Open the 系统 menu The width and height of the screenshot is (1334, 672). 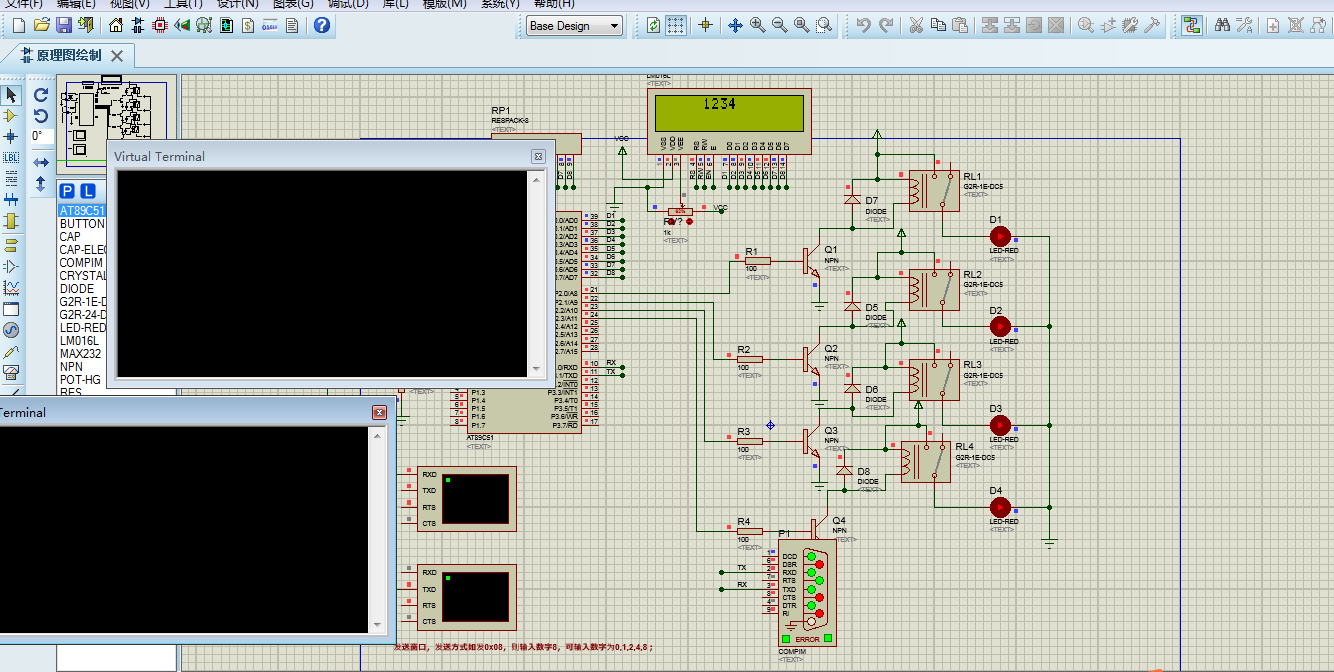coord(500,4)
